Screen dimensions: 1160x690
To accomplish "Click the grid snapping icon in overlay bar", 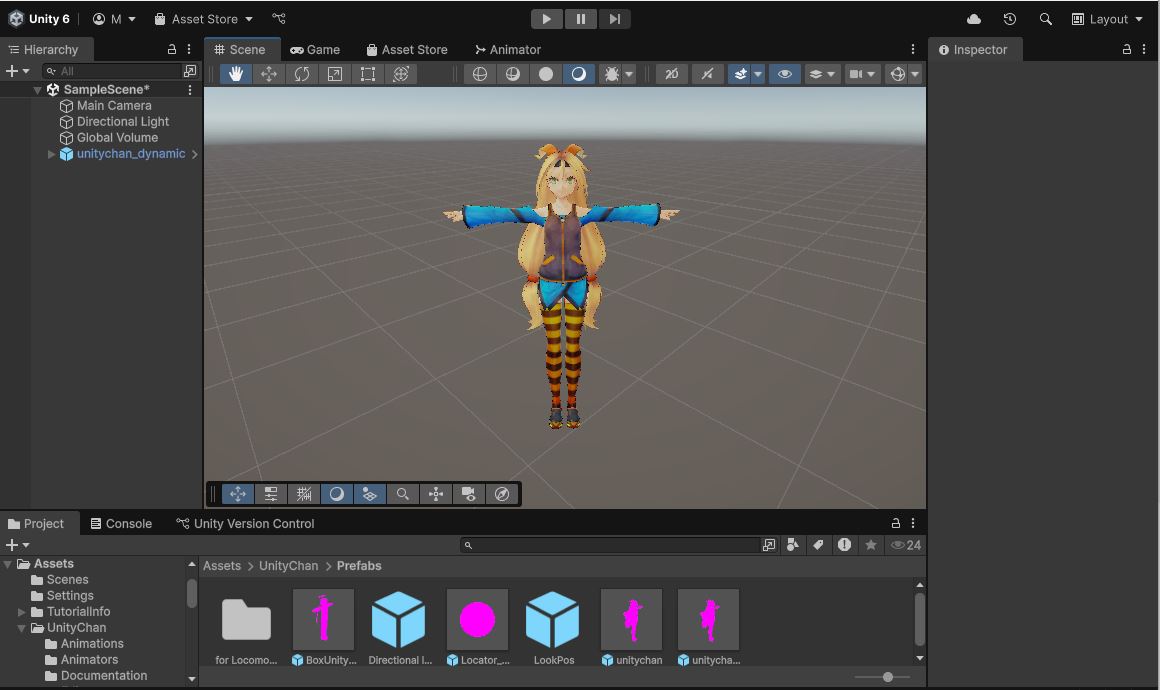I will [x=304, y=494].
